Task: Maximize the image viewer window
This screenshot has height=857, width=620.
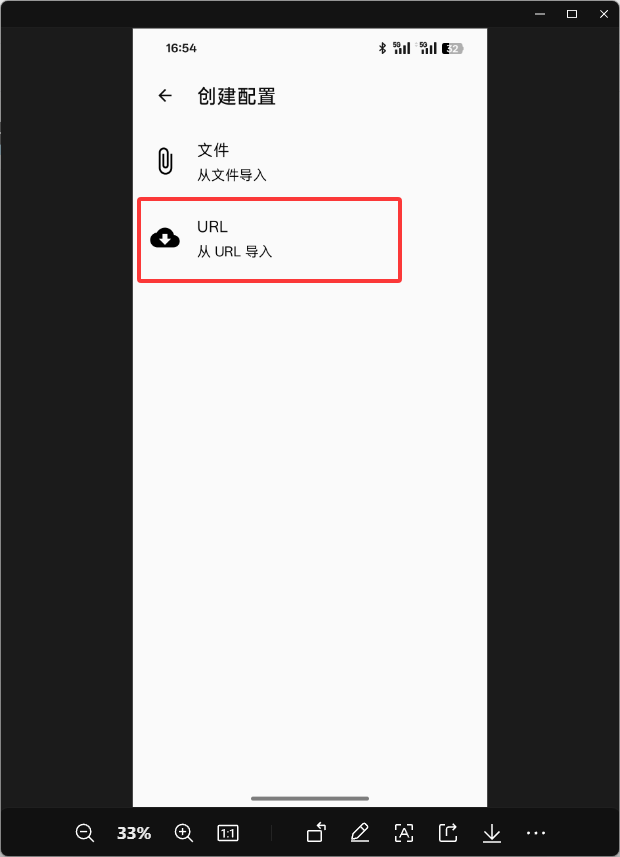Action: pos(572,14)
